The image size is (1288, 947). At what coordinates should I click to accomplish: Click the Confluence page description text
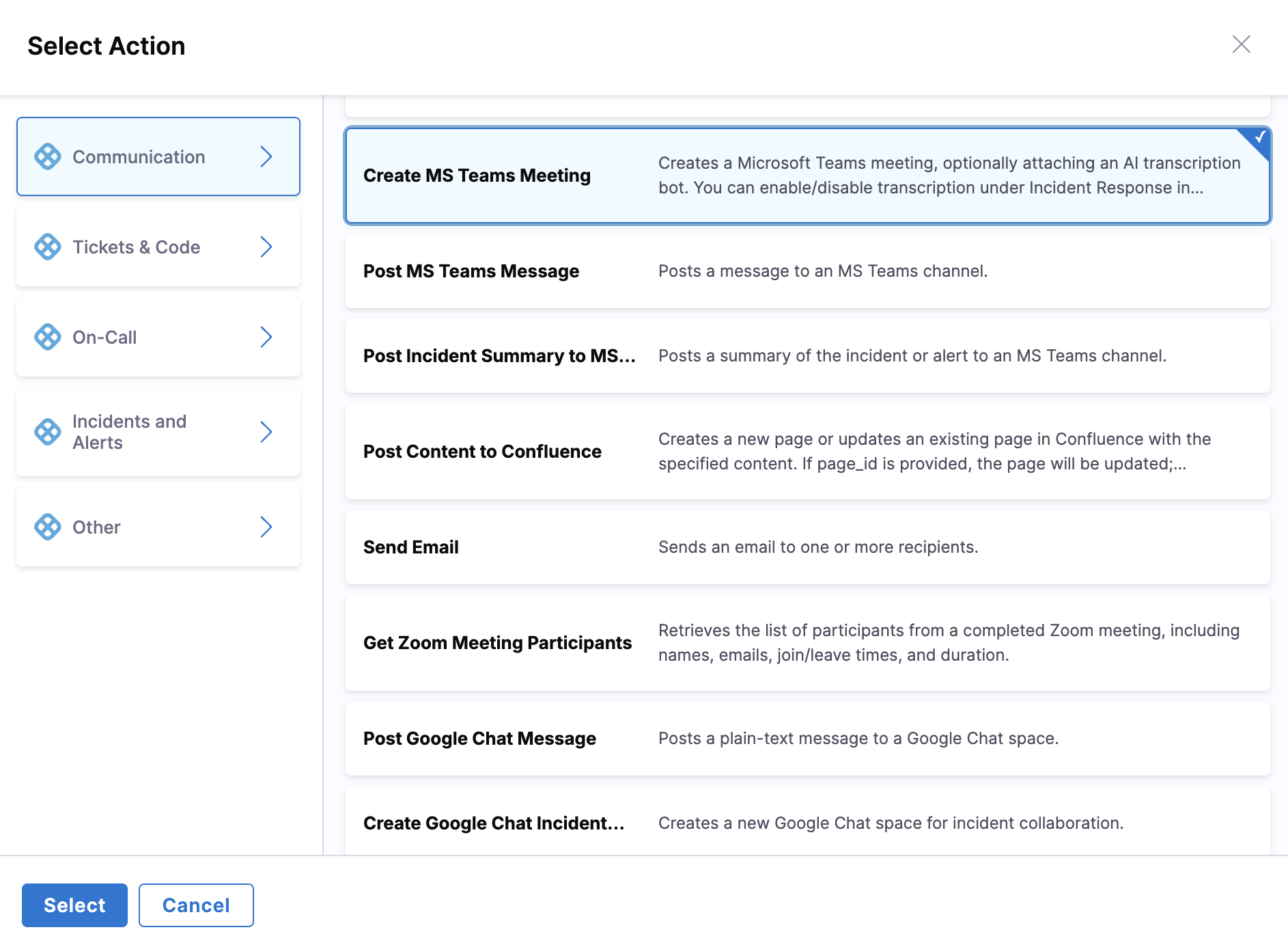point(934,452)
